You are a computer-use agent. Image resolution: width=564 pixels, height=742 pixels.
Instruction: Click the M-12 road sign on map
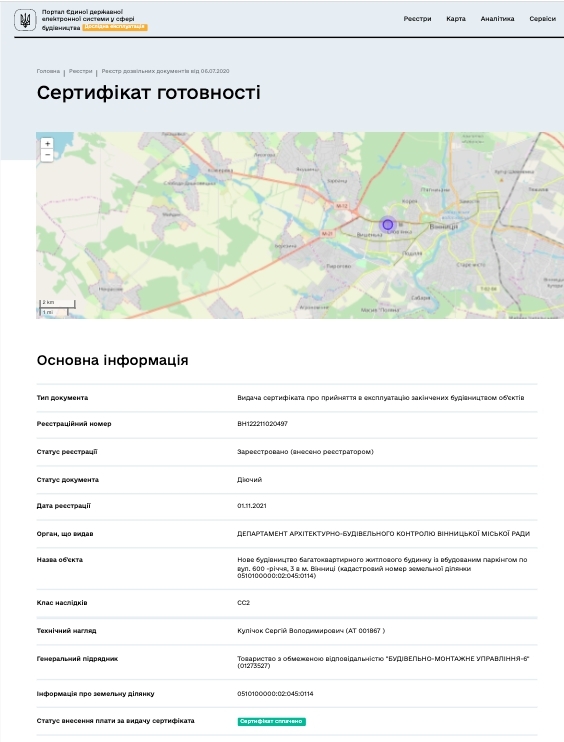342,206
